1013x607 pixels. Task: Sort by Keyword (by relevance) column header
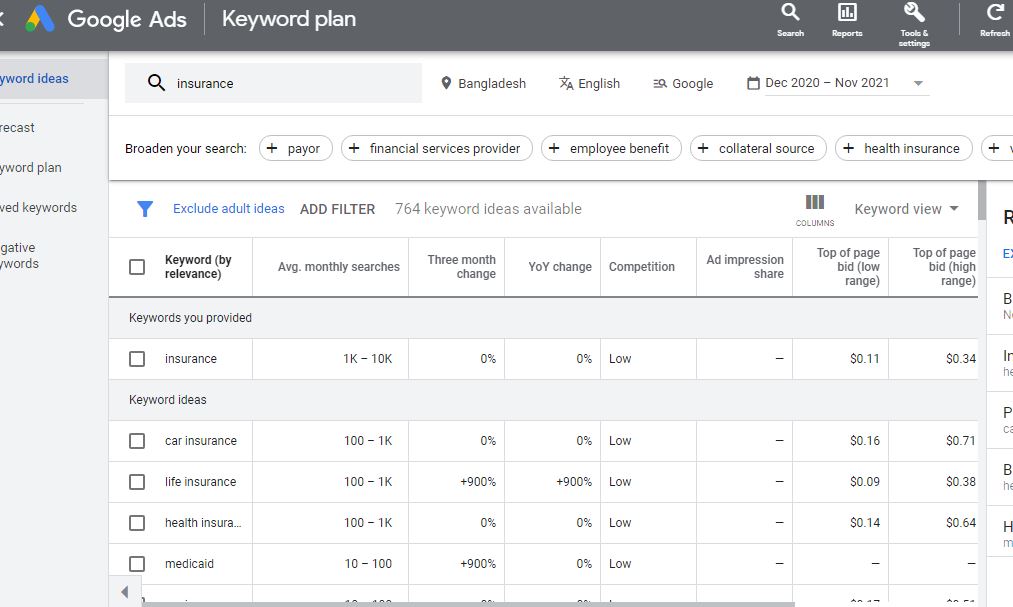click(x=198, y=267)
